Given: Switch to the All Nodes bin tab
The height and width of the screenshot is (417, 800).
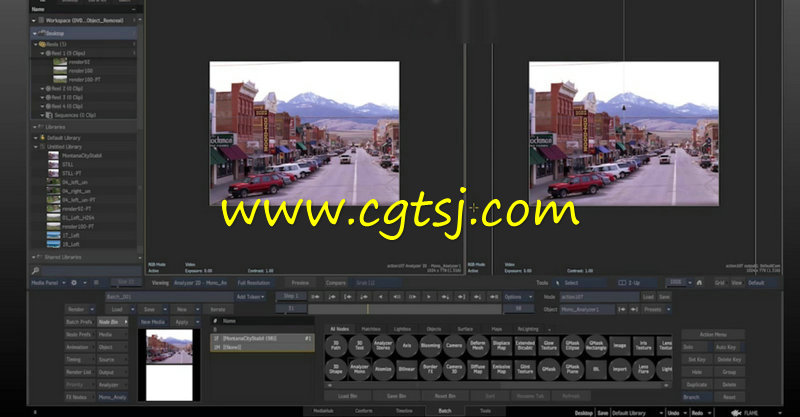Looking at the screenshot, I should [x=340, y=329].
